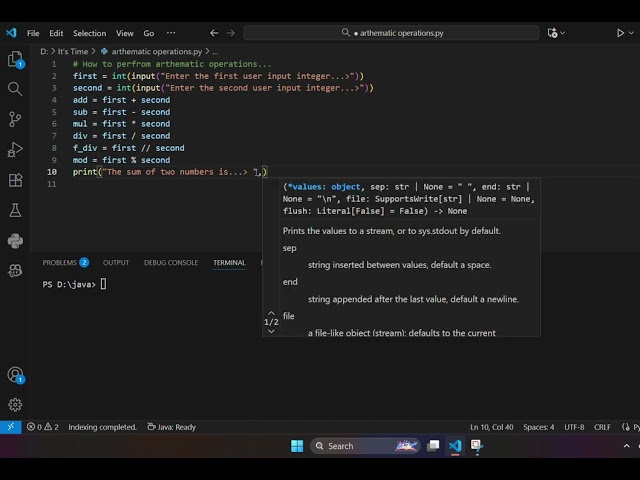This screenshot has width=640, height=480.
Task: Open the Source Control view
Action: (x=15, y=119)
